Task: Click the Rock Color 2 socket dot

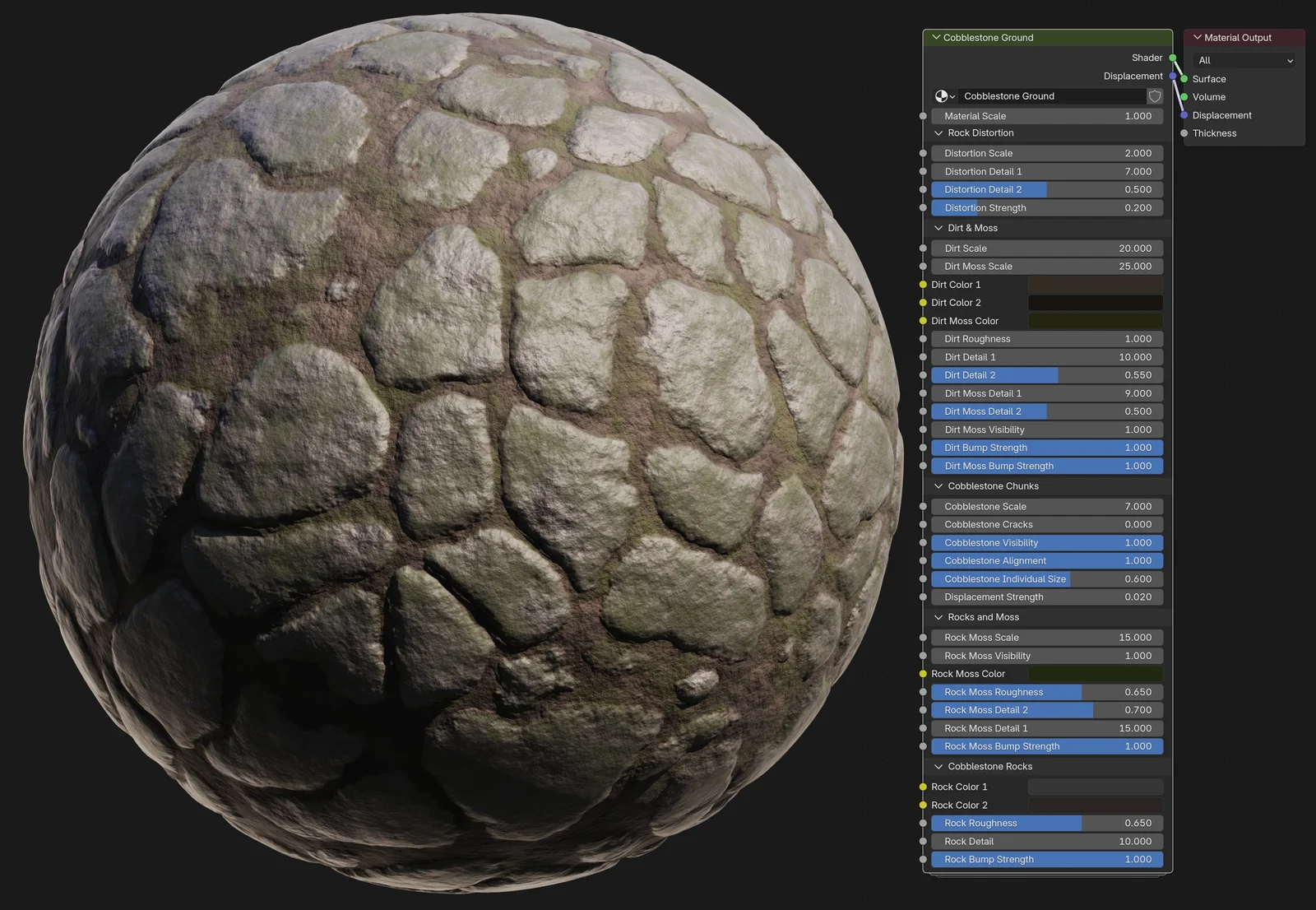Action: pyautogui.click(x=922, y=805)
